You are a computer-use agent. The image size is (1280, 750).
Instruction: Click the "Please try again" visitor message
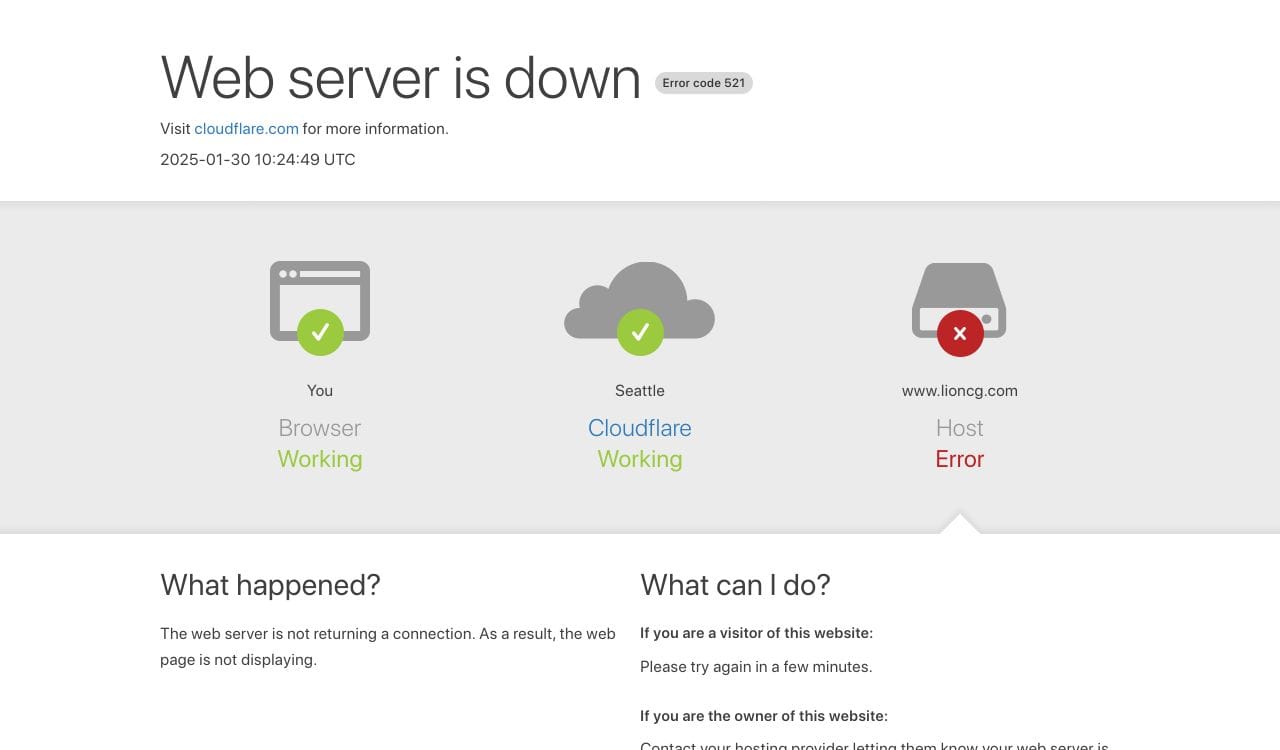756,667
